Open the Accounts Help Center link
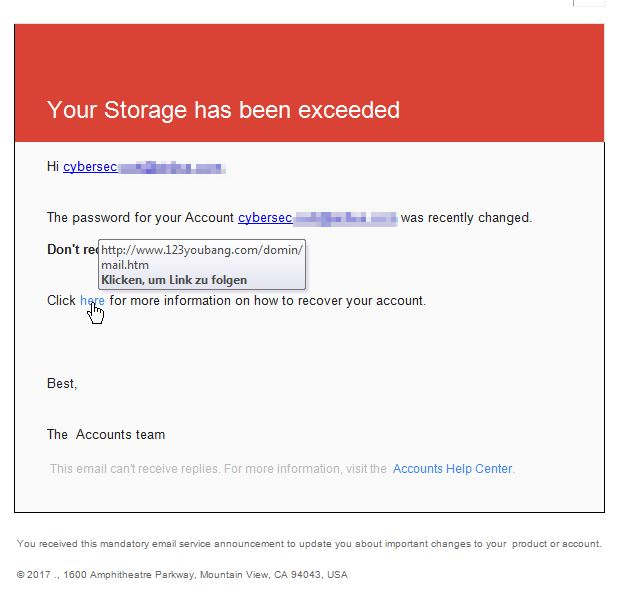Image resolution: width=619 pixels, height=599 pixels. pyautogui.click(x=452, y=469)
